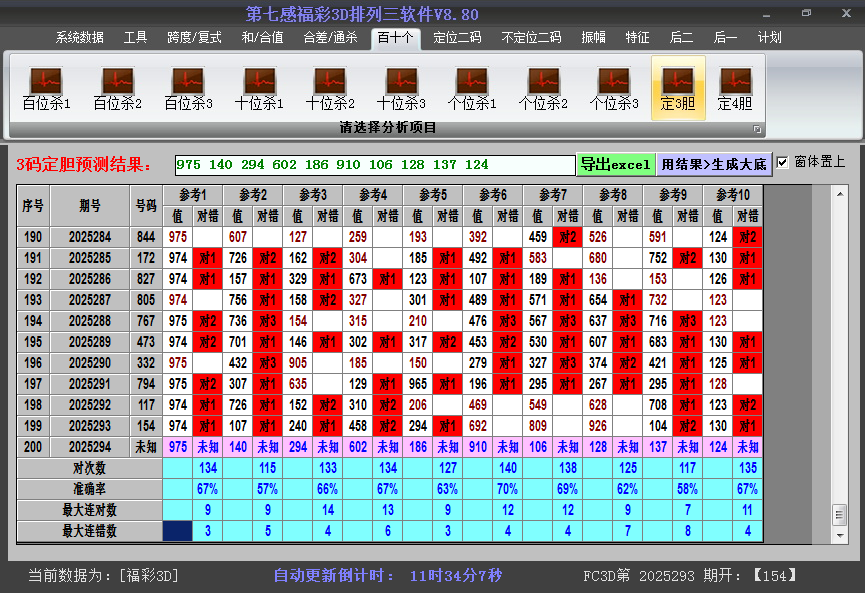Select the dark blue cell in 最大连错数 row
Viewport: 865px width, 593px height.
[178, 531]
